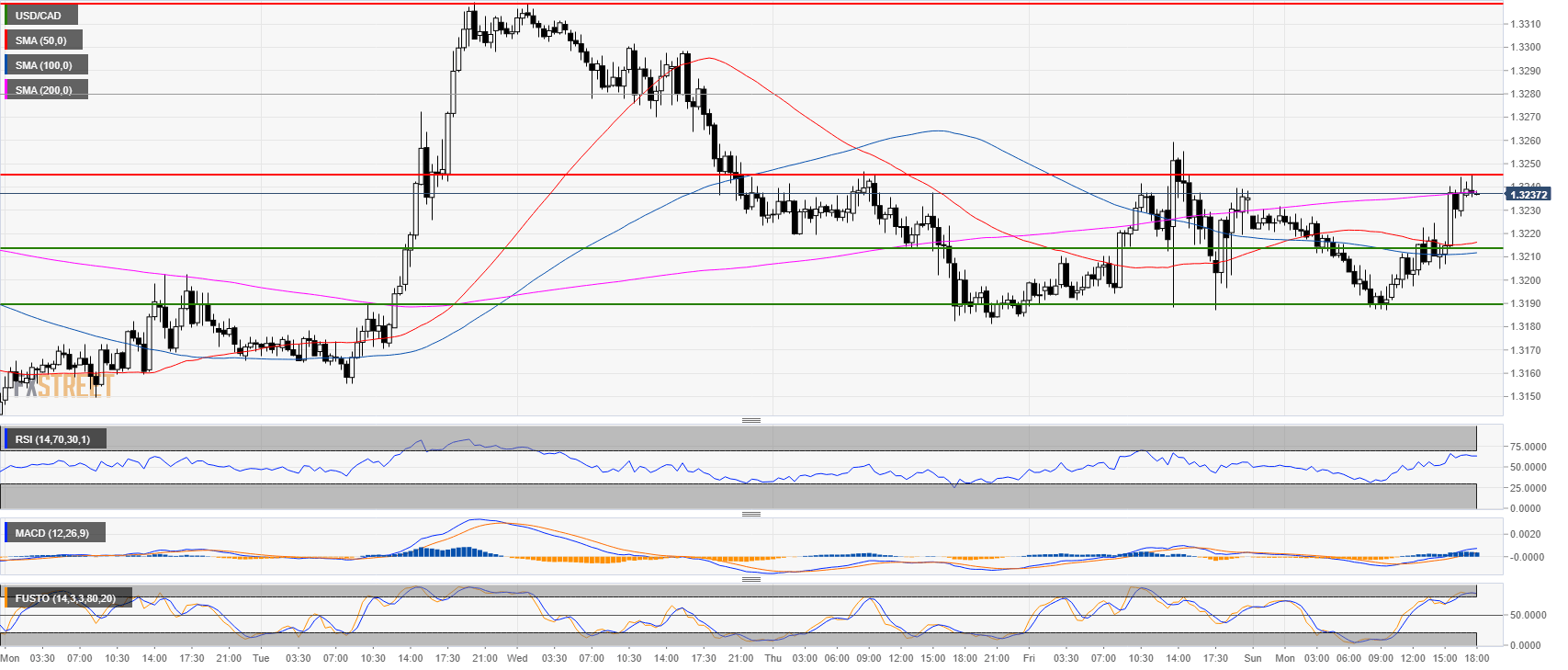Grab the resize handle above RSI panel
Image resolution: width=1568 pixels, height=670 pixels.
pos(750,420)
